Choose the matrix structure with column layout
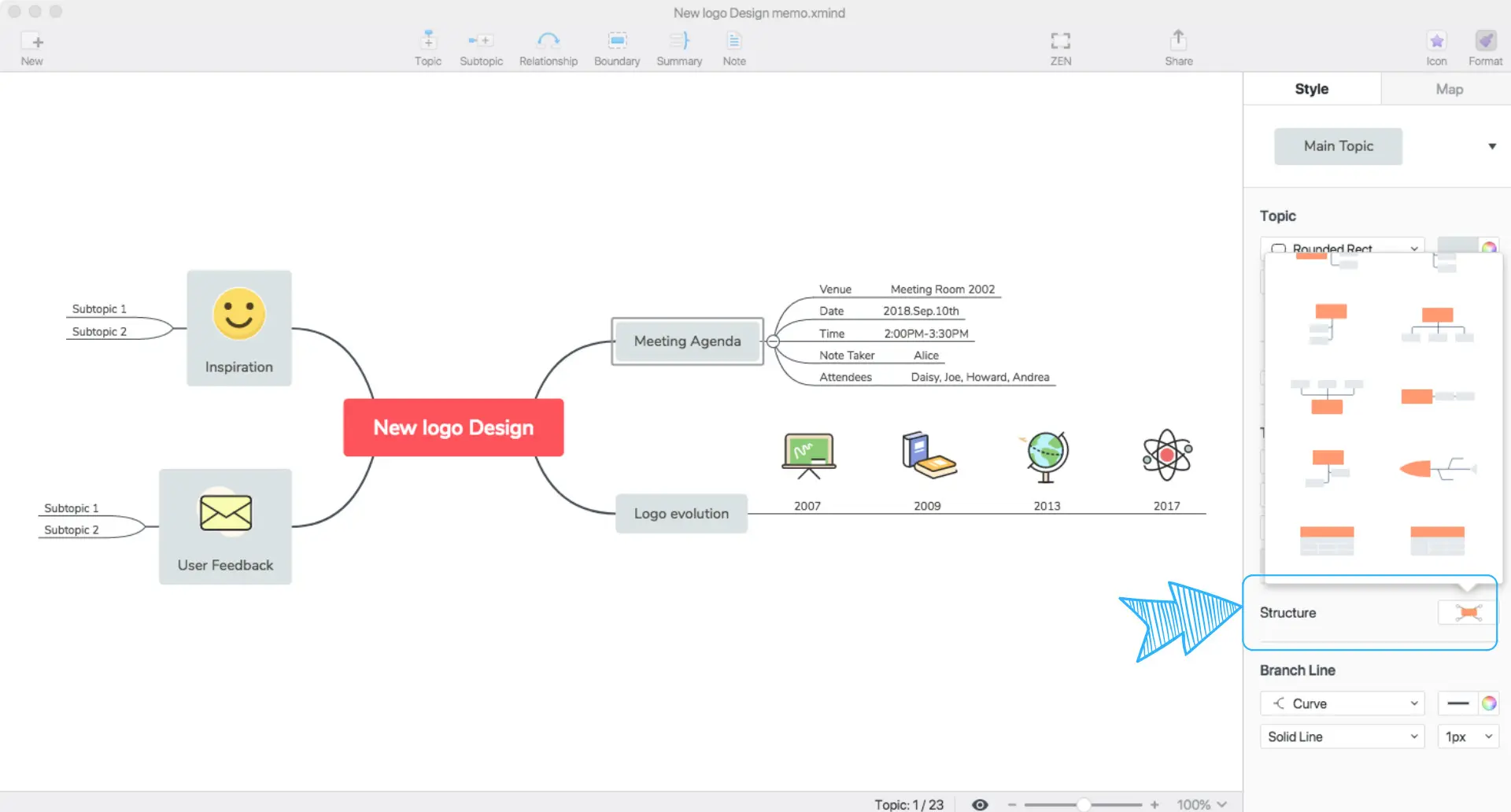The height and width of the screenshot is (812, 1511). pyautogui.click(x=1438, y=541)
